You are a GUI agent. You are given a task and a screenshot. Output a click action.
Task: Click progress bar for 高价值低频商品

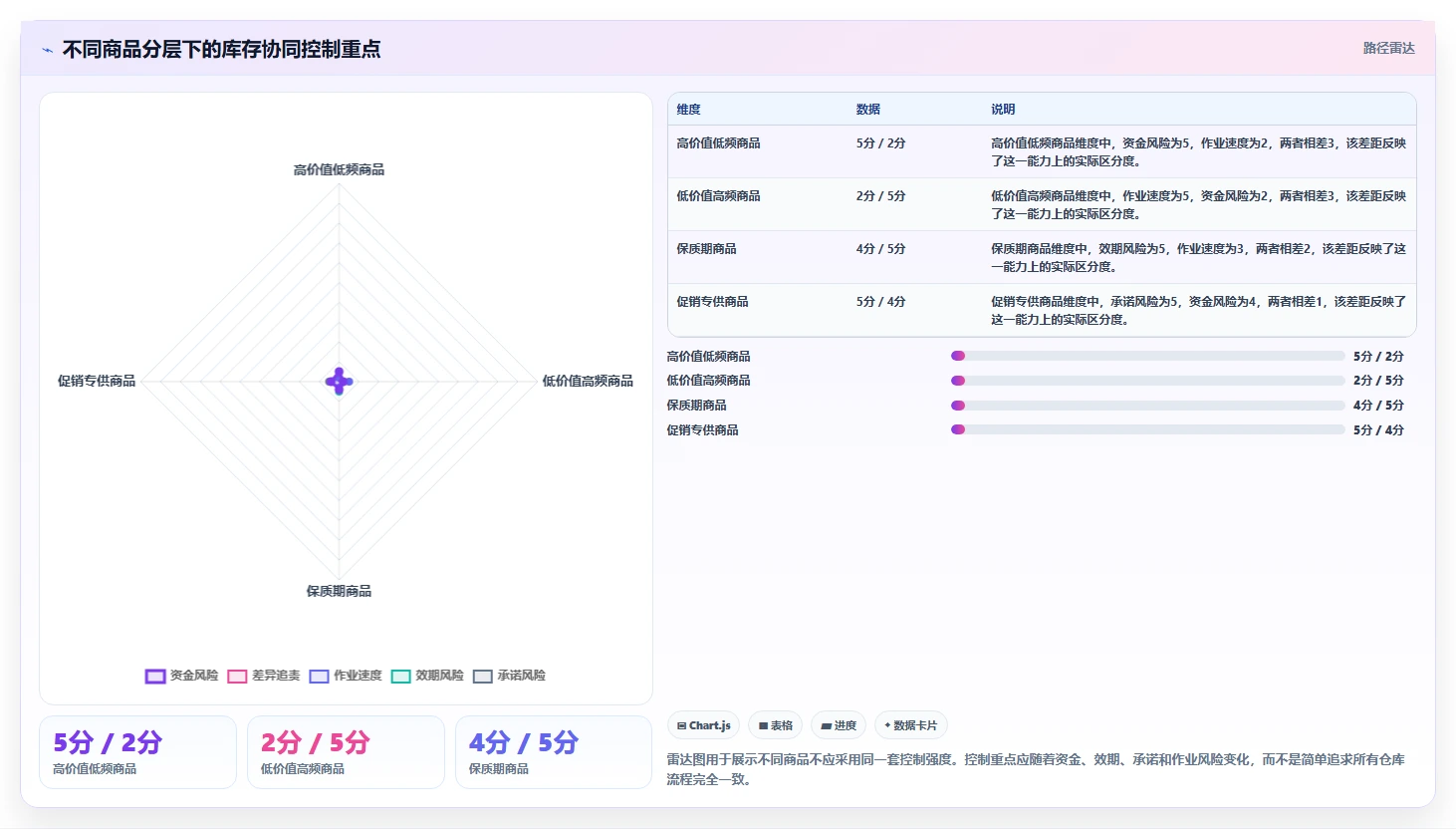click(x=1147, y=356)
